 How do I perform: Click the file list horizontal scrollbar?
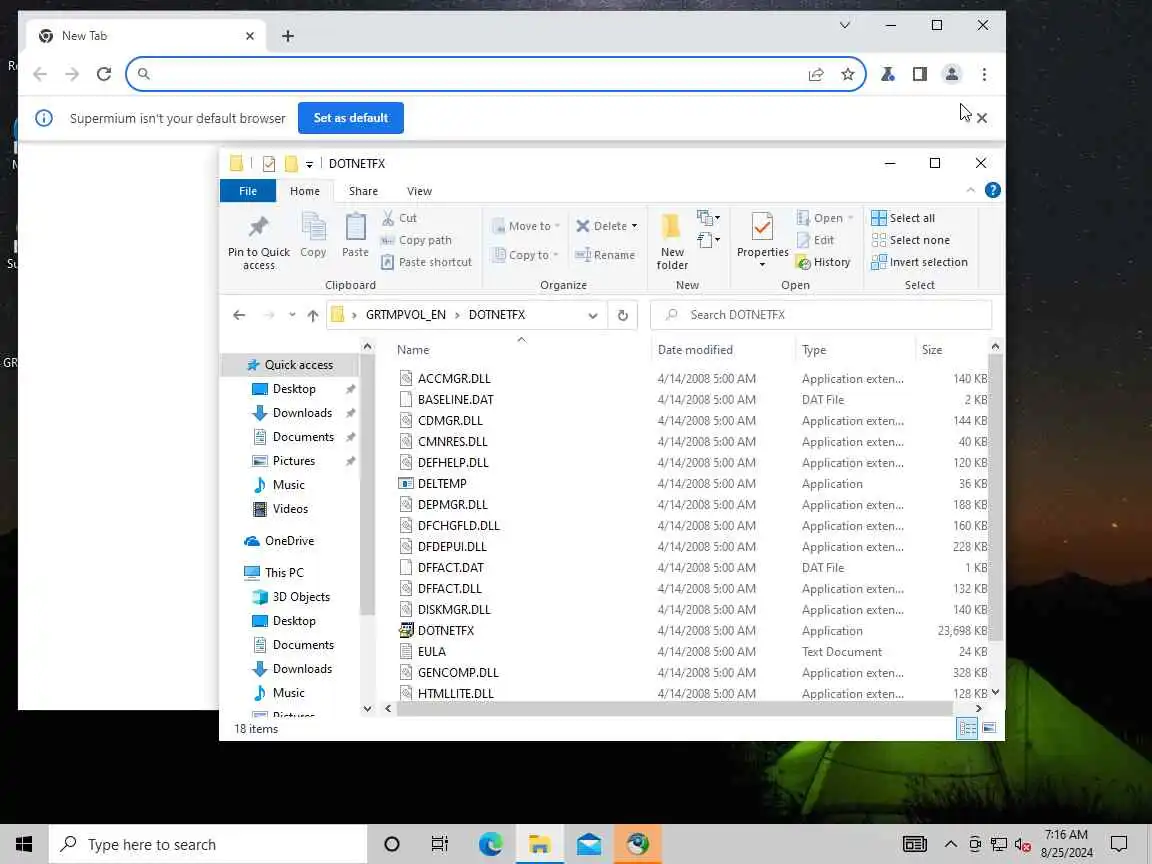tap(674, 709)
